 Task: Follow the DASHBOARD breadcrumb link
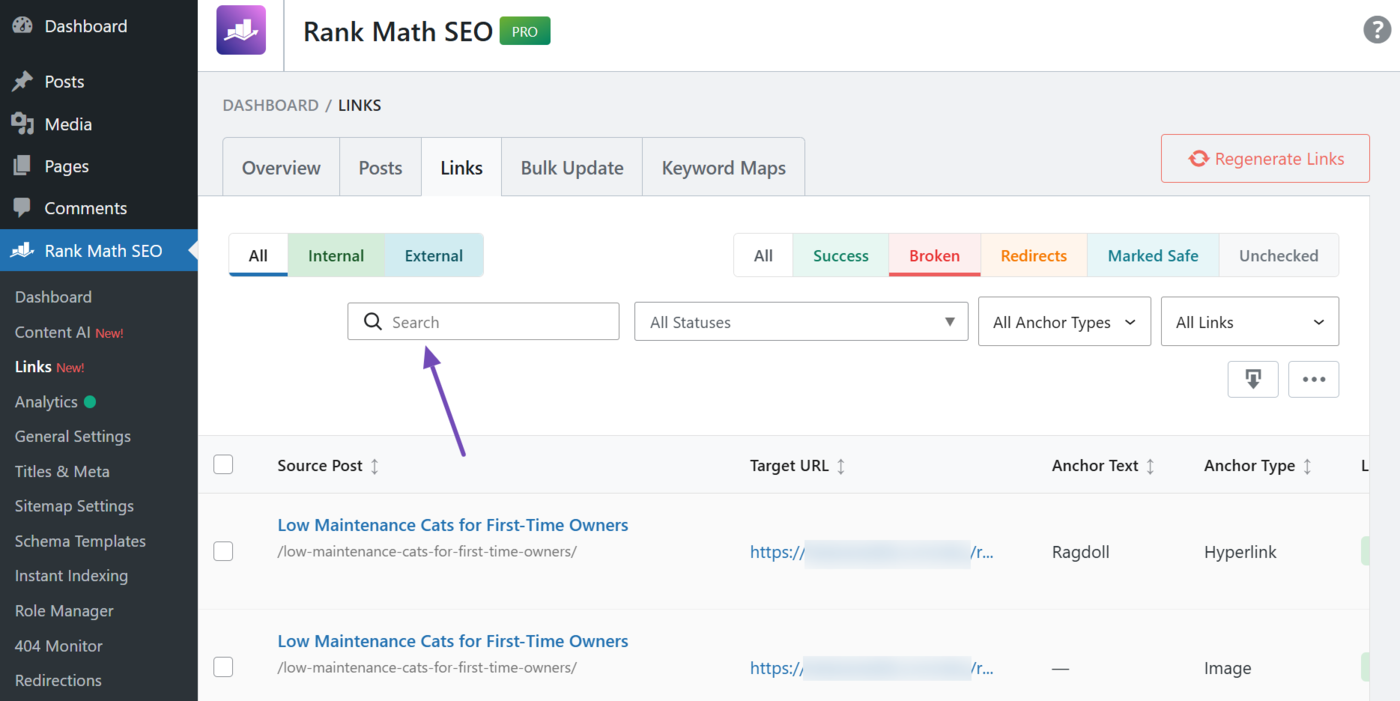(270, 105)
